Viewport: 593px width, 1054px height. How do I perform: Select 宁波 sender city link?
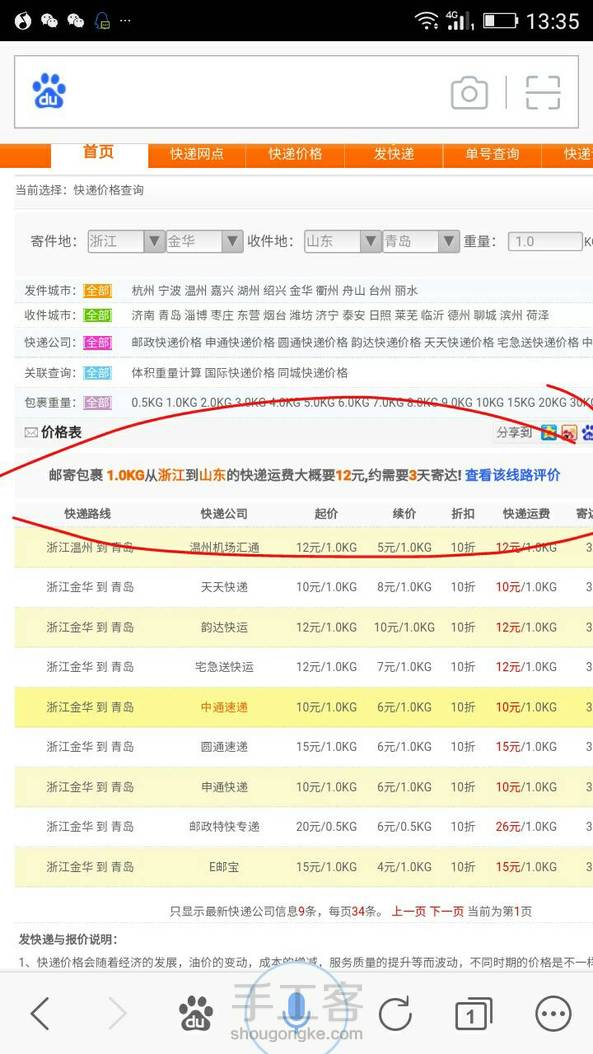tap(169, 291)
